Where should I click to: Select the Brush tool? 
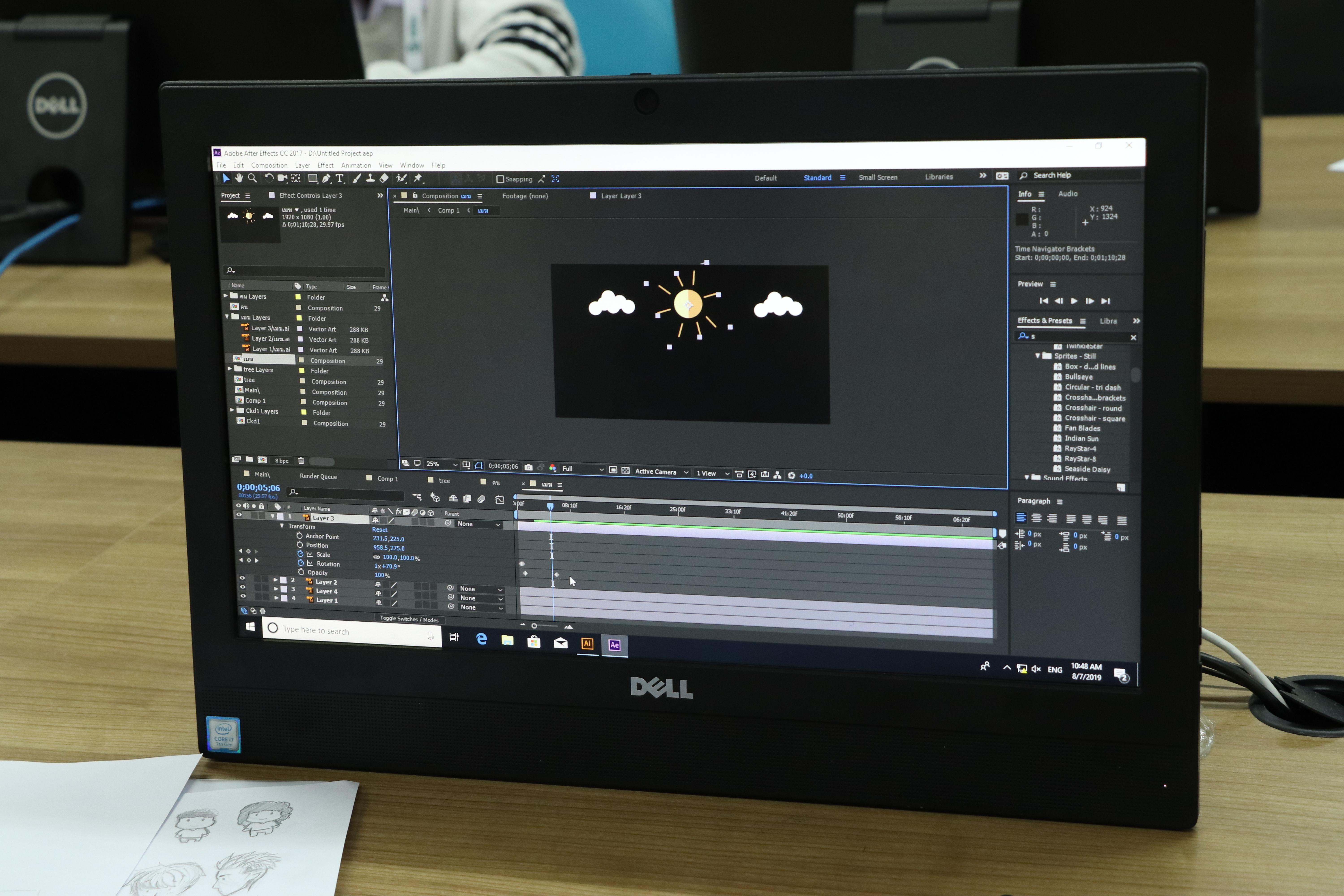[357, 178]
